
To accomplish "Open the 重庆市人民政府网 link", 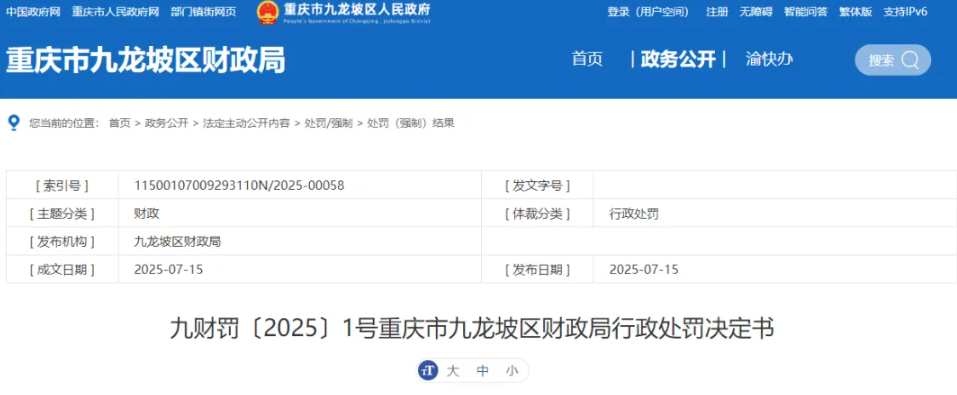I will 115,12.
